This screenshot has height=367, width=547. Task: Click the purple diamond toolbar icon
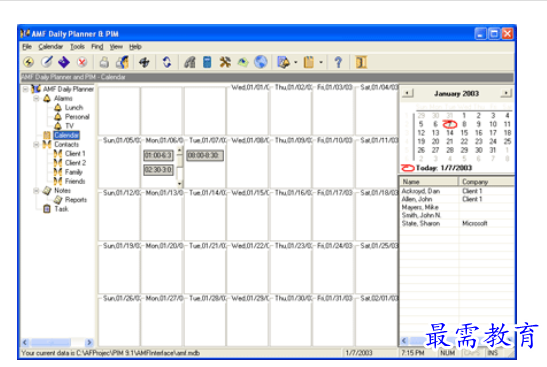[x=64, y=62]
